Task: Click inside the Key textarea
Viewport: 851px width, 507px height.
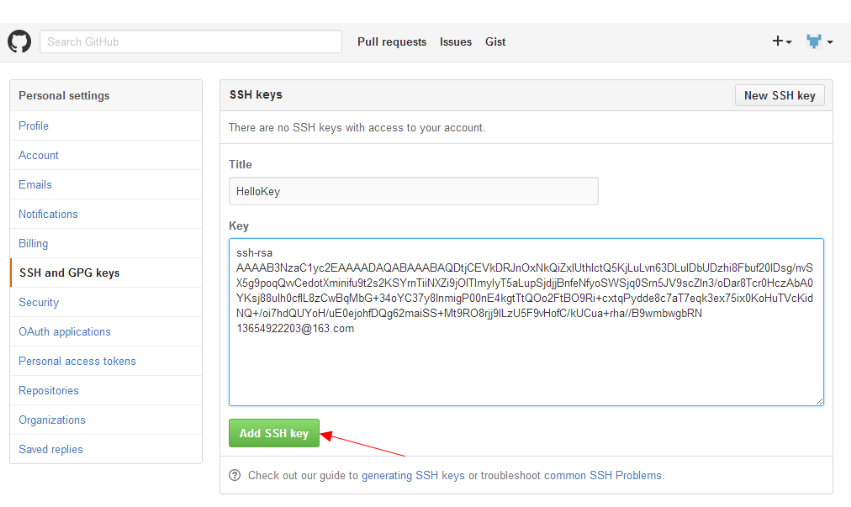Action: (x=526, y=322)
